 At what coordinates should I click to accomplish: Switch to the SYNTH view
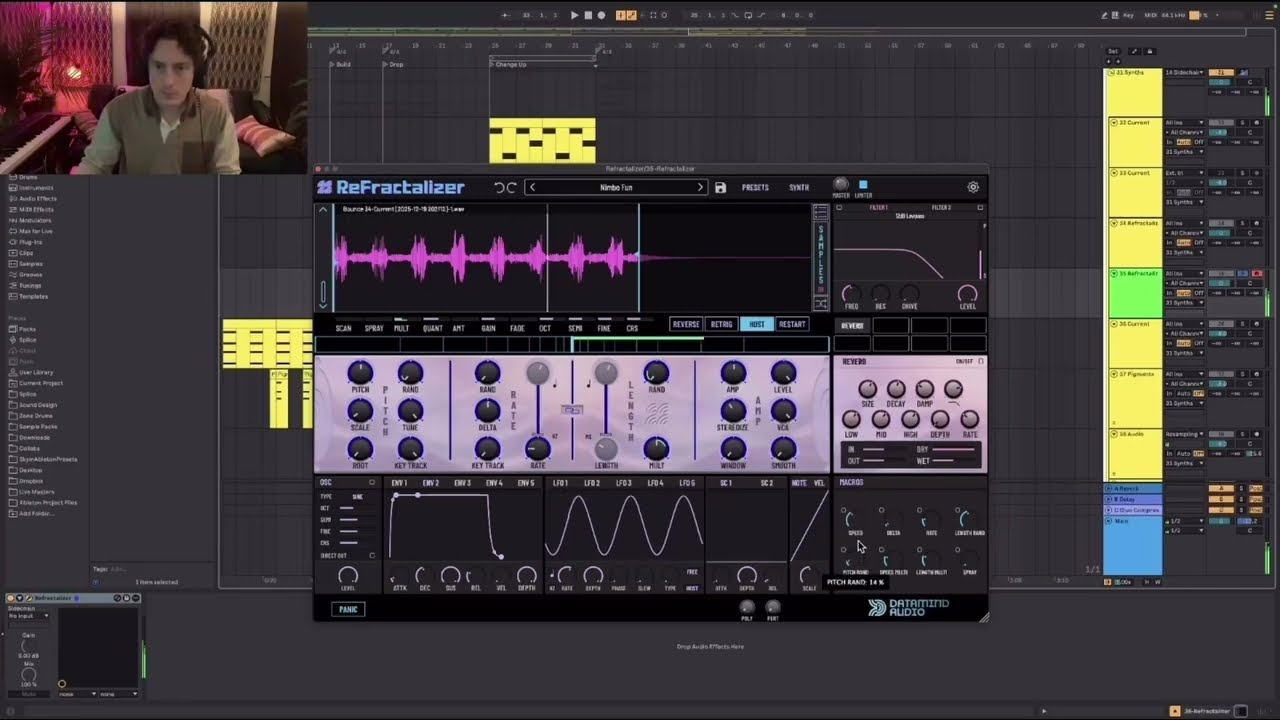click(x=799, y=187)
